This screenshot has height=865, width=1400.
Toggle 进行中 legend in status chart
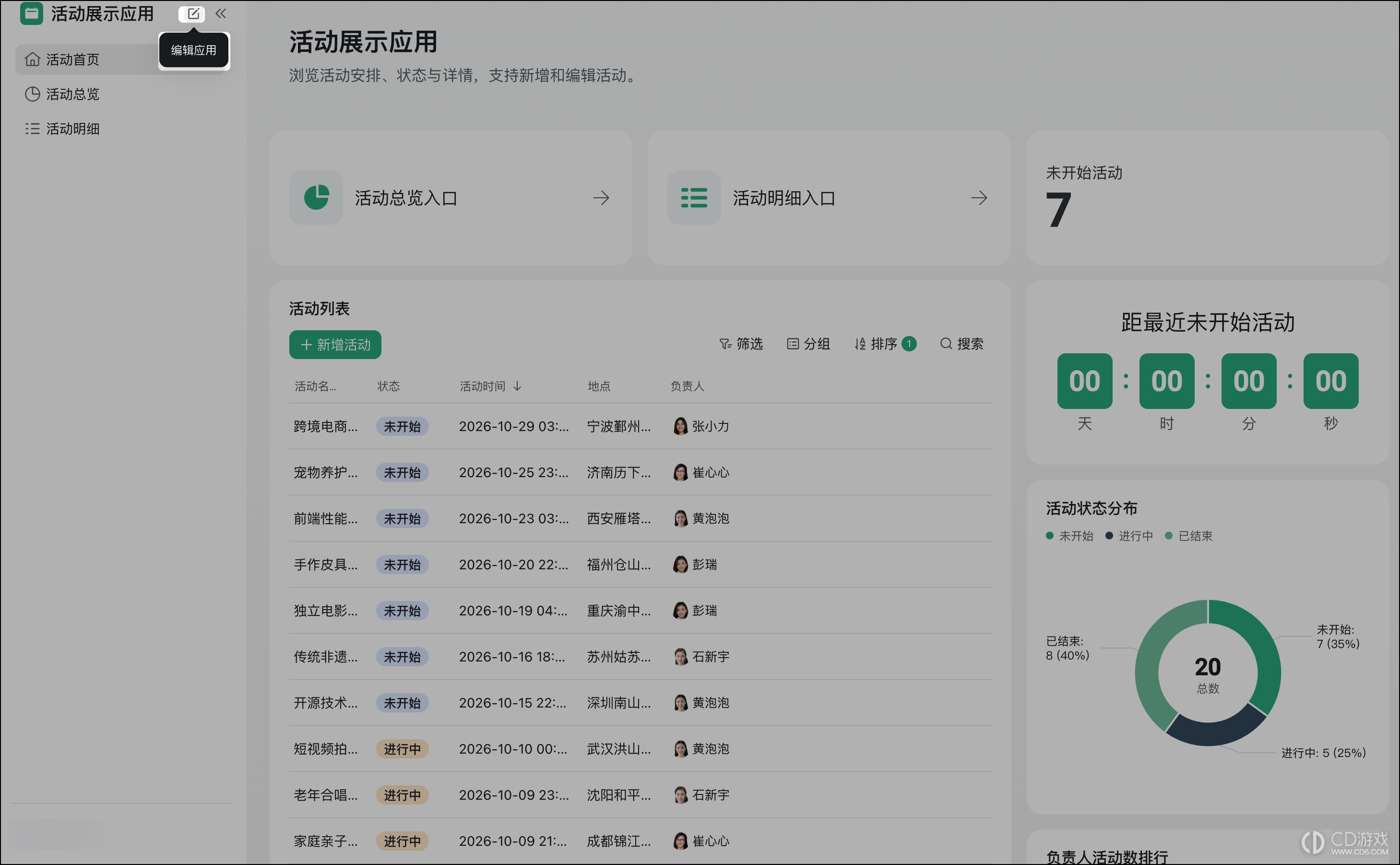pyautogui.click(x=1129, y=536)
